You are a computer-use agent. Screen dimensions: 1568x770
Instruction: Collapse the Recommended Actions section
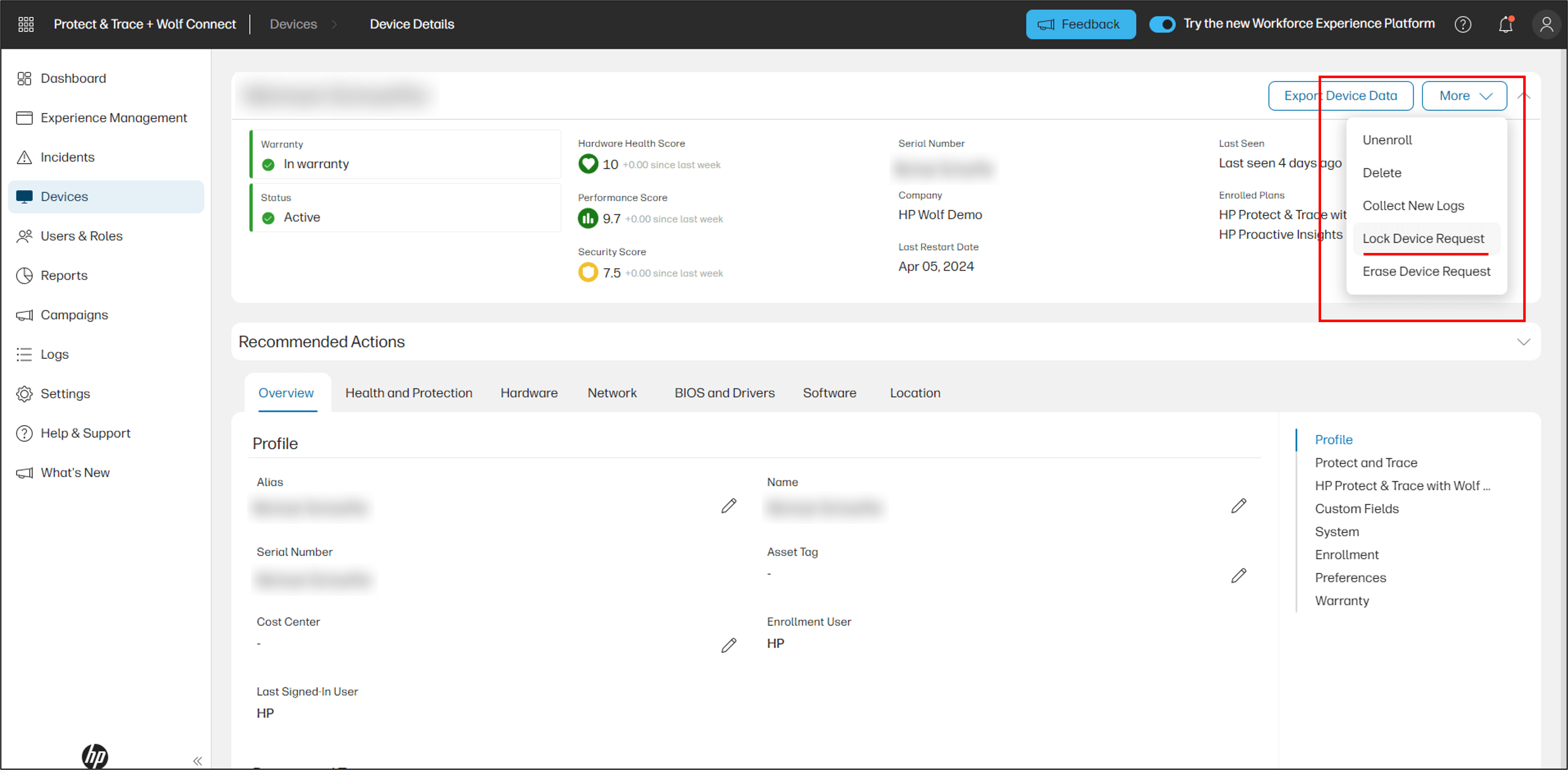(x=1524, y=341)
